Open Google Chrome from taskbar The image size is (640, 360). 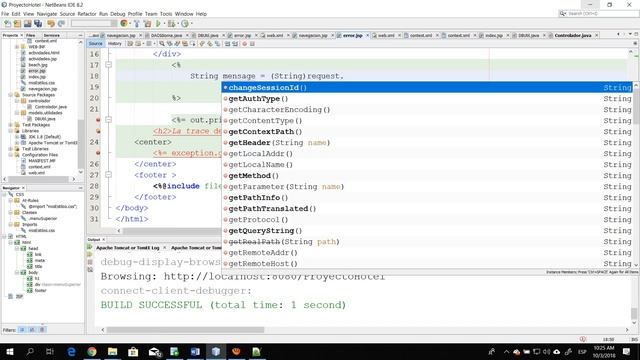92,351
